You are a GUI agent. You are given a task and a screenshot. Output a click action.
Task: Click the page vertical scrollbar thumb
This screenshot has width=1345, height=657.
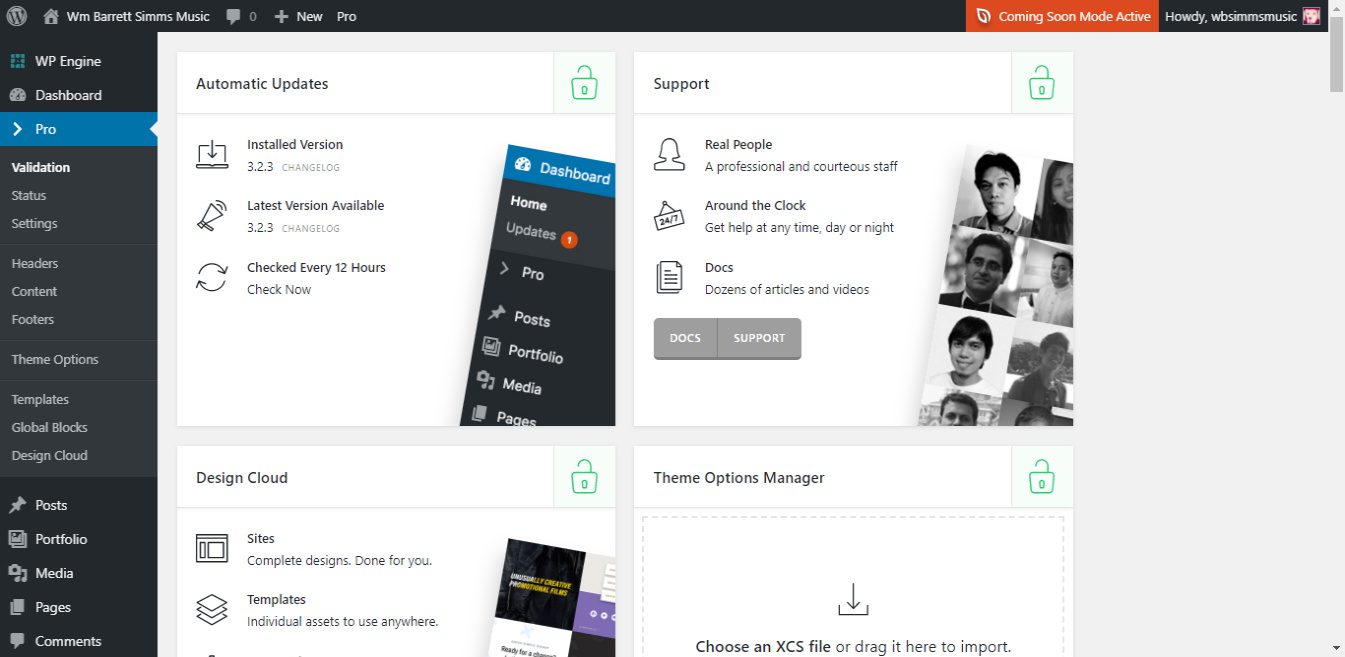point(1337,54)
